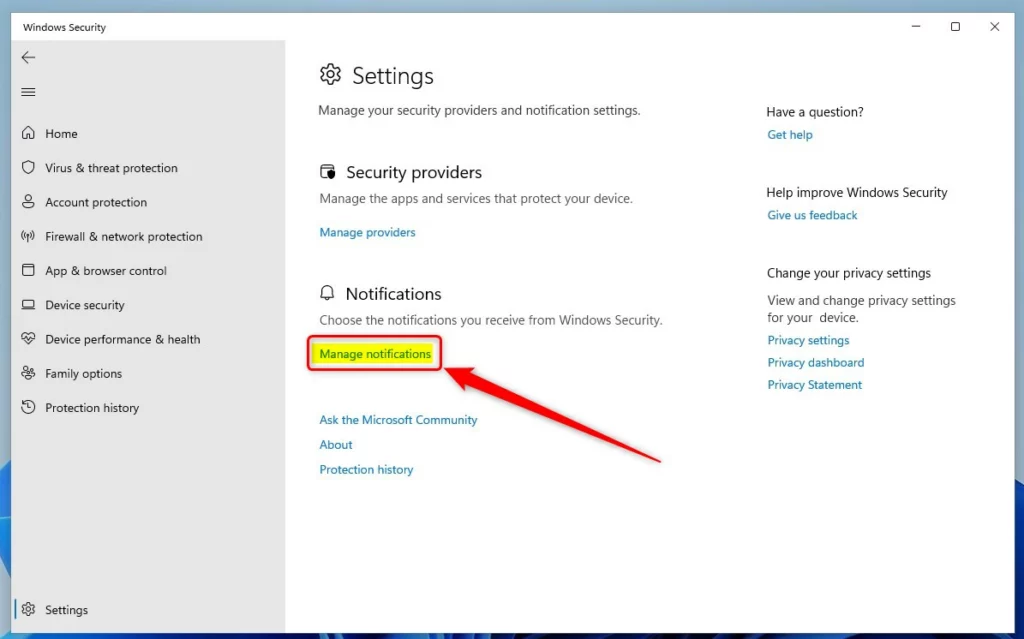The width and height of the screenshot is (1024, 639).
Task: Open Virus & threat protection page
Action: 111,168
